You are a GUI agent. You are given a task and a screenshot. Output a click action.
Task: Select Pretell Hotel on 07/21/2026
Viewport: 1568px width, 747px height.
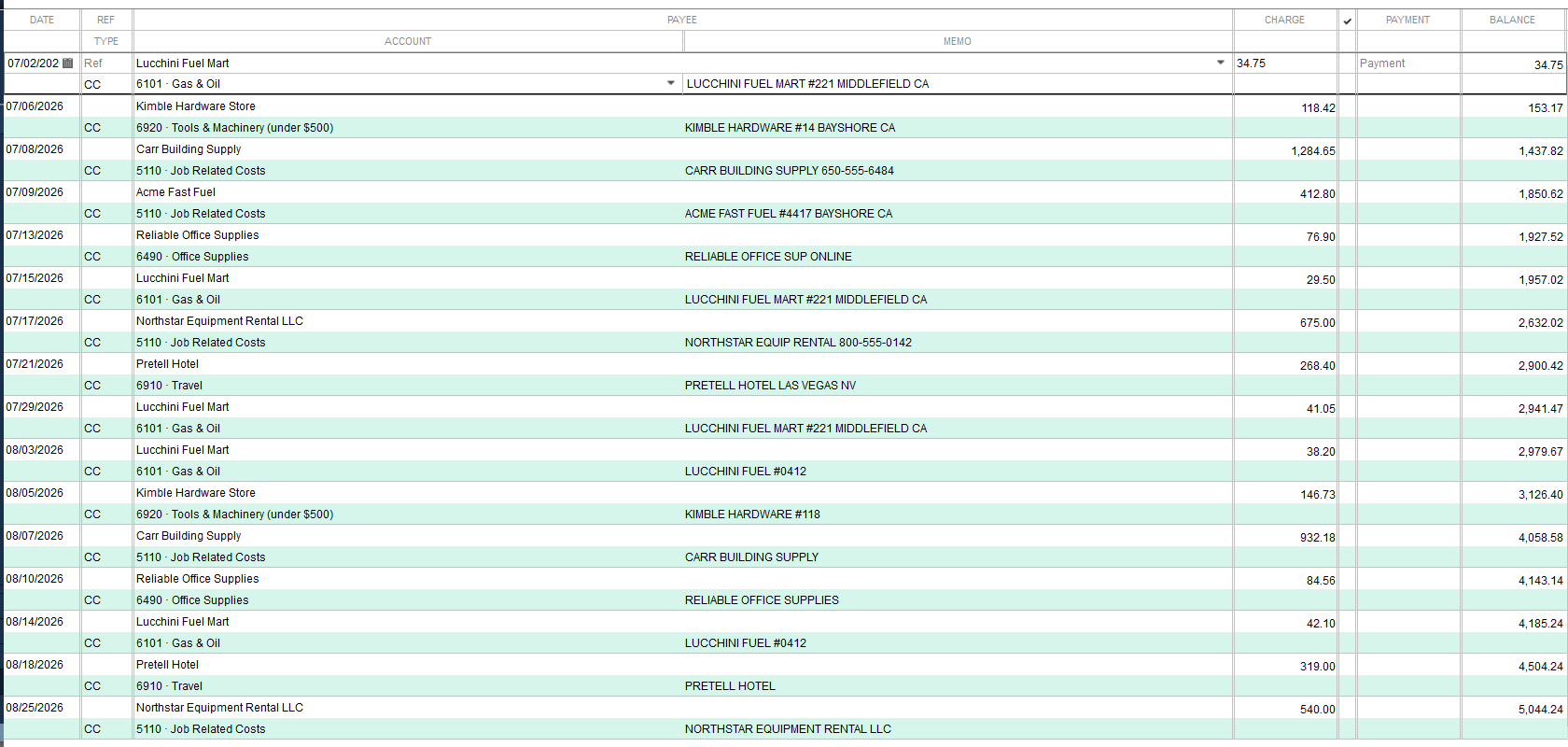pyautogui.click(x=167, y=364)
